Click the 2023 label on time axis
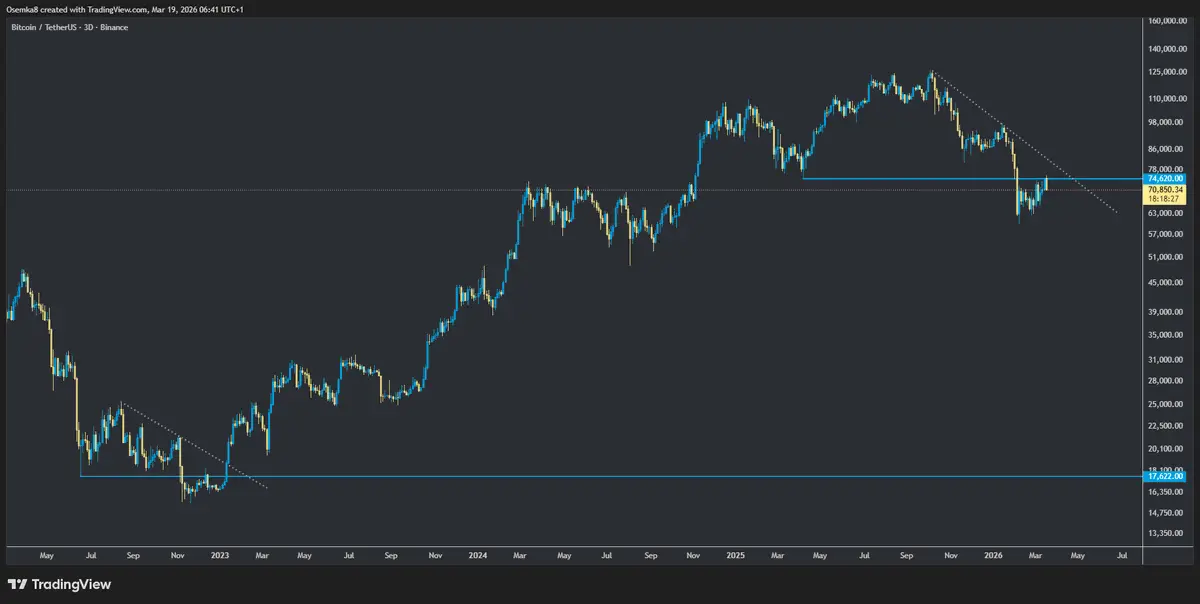Screen dimensions: 1200x604 click(x=221, y=553)
